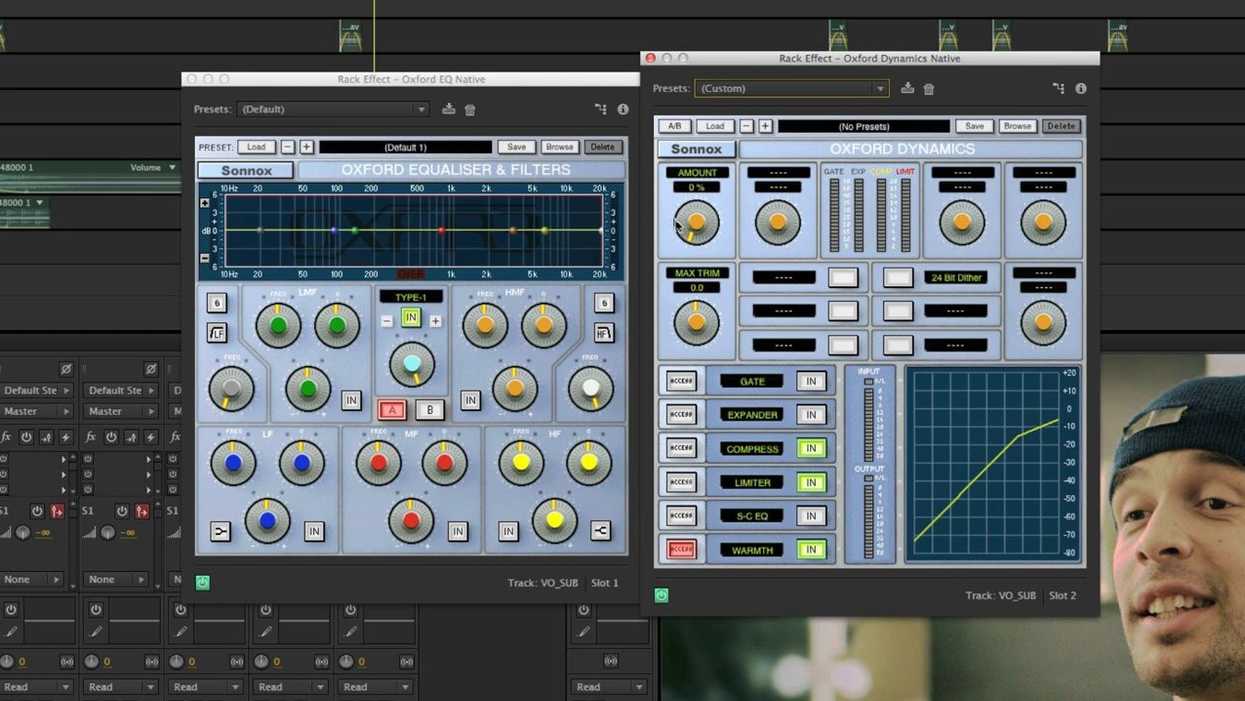
Task: Enable GATE IN button in Oxford Dynamics
Action: [x=811, y=381]
